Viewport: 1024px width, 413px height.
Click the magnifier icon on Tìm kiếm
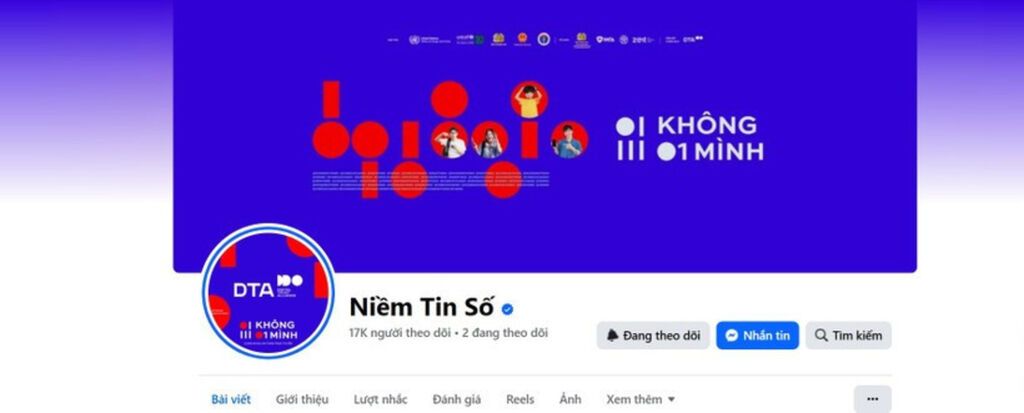pyautogui.click(x=822, y=335)
